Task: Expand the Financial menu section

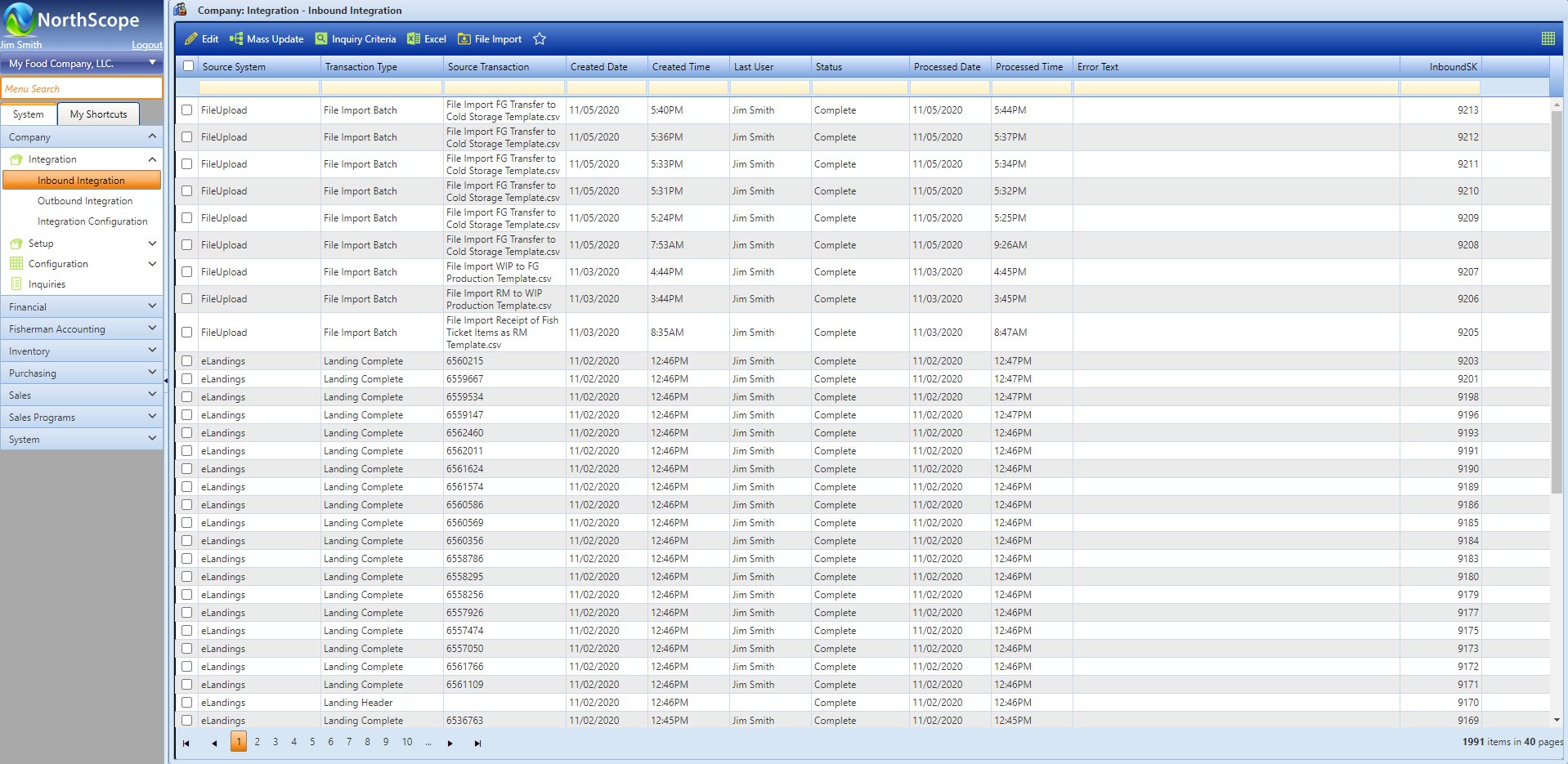Action: pos(82,306)
